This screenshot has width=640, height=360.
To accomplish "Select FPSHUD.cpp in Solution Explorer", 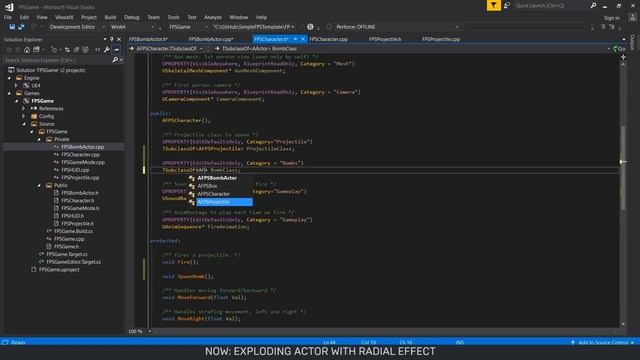I will (x=75, y=170).
